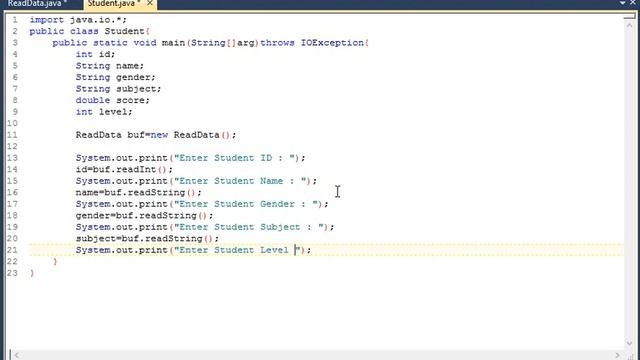Click line number 10 in the gutter
Screen dimensions: 640x360
tap(12, 123)
